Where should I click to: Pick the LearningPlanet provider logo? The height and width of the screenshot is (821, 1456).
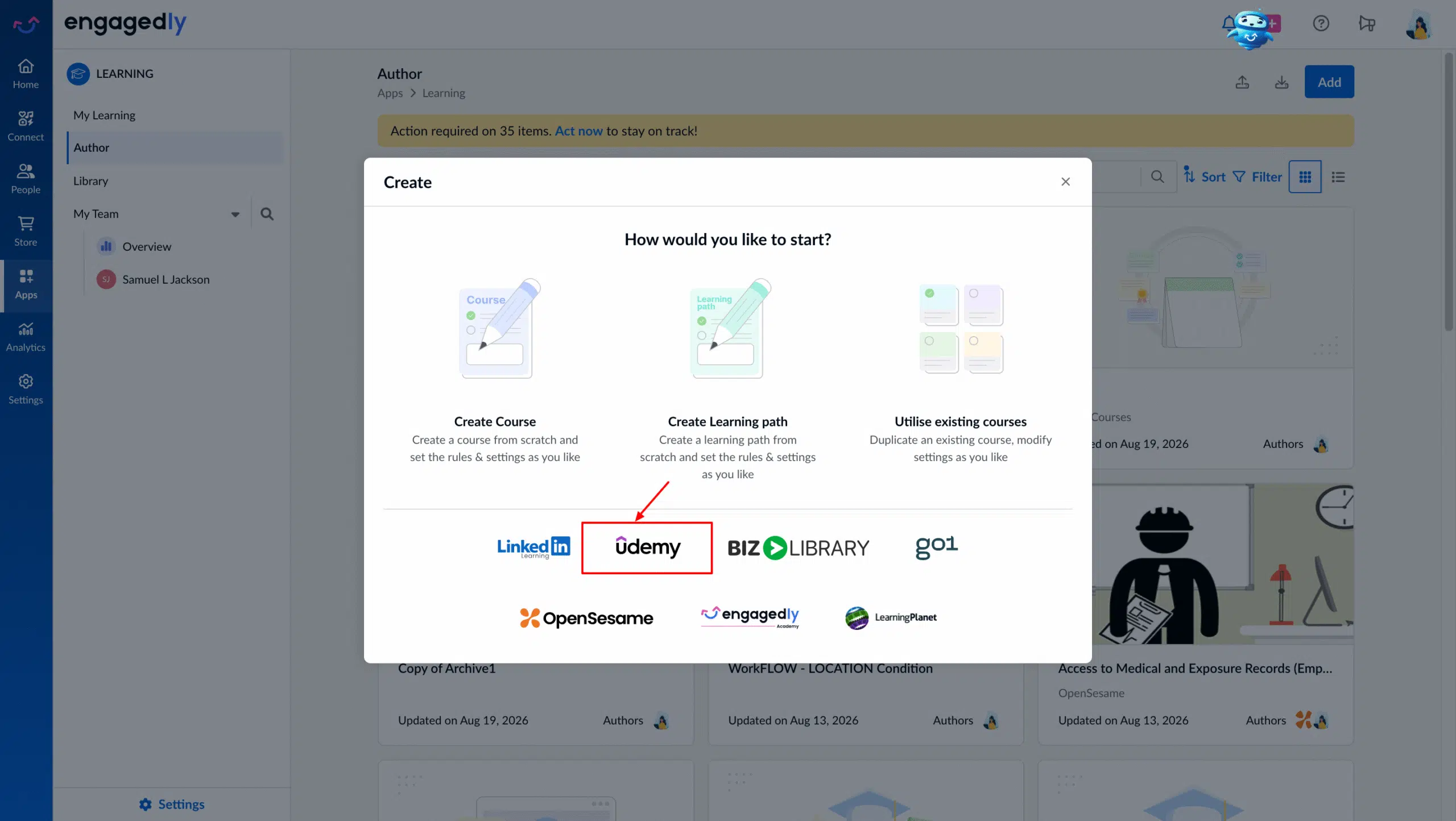point(891,618)
